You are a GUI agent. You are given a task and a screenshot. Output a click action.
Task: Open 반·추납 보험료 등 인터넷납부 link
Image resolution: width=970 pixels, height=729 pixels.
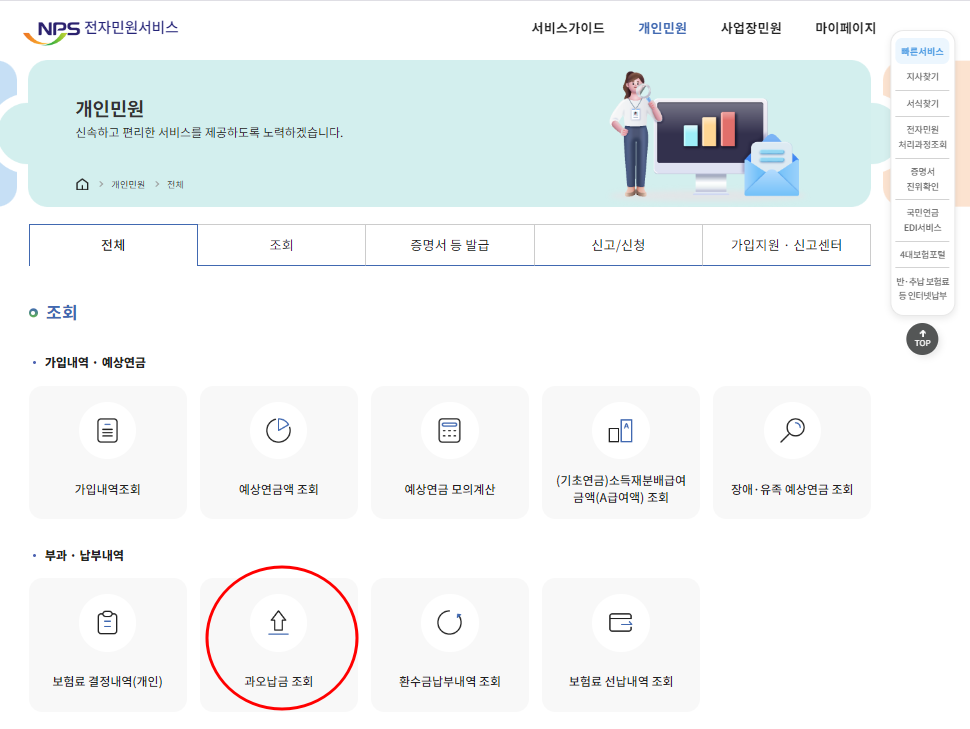[x=922, y=288]
